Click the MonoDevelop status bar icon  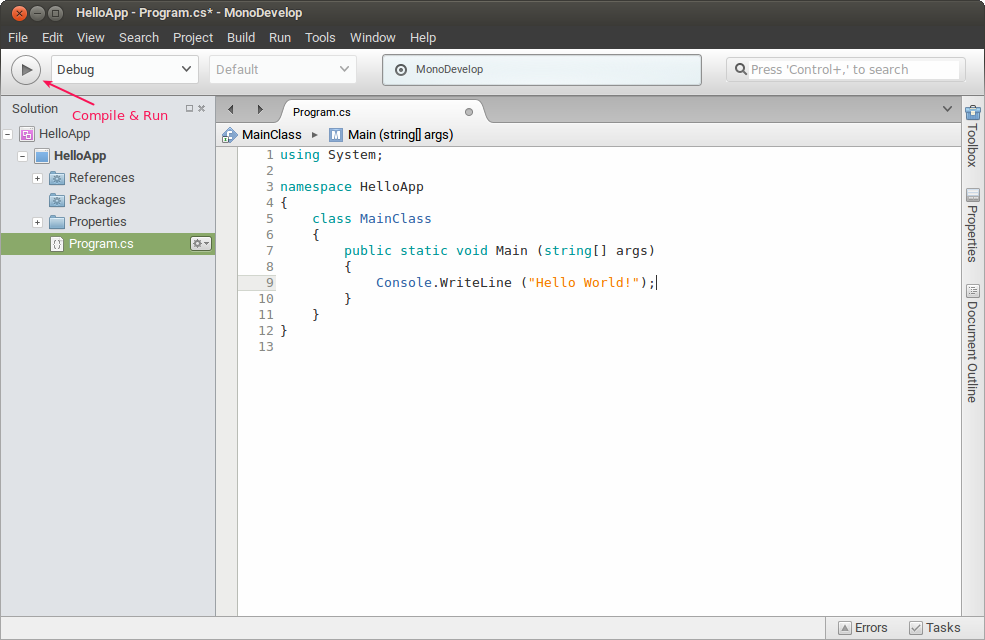point(402,70)
